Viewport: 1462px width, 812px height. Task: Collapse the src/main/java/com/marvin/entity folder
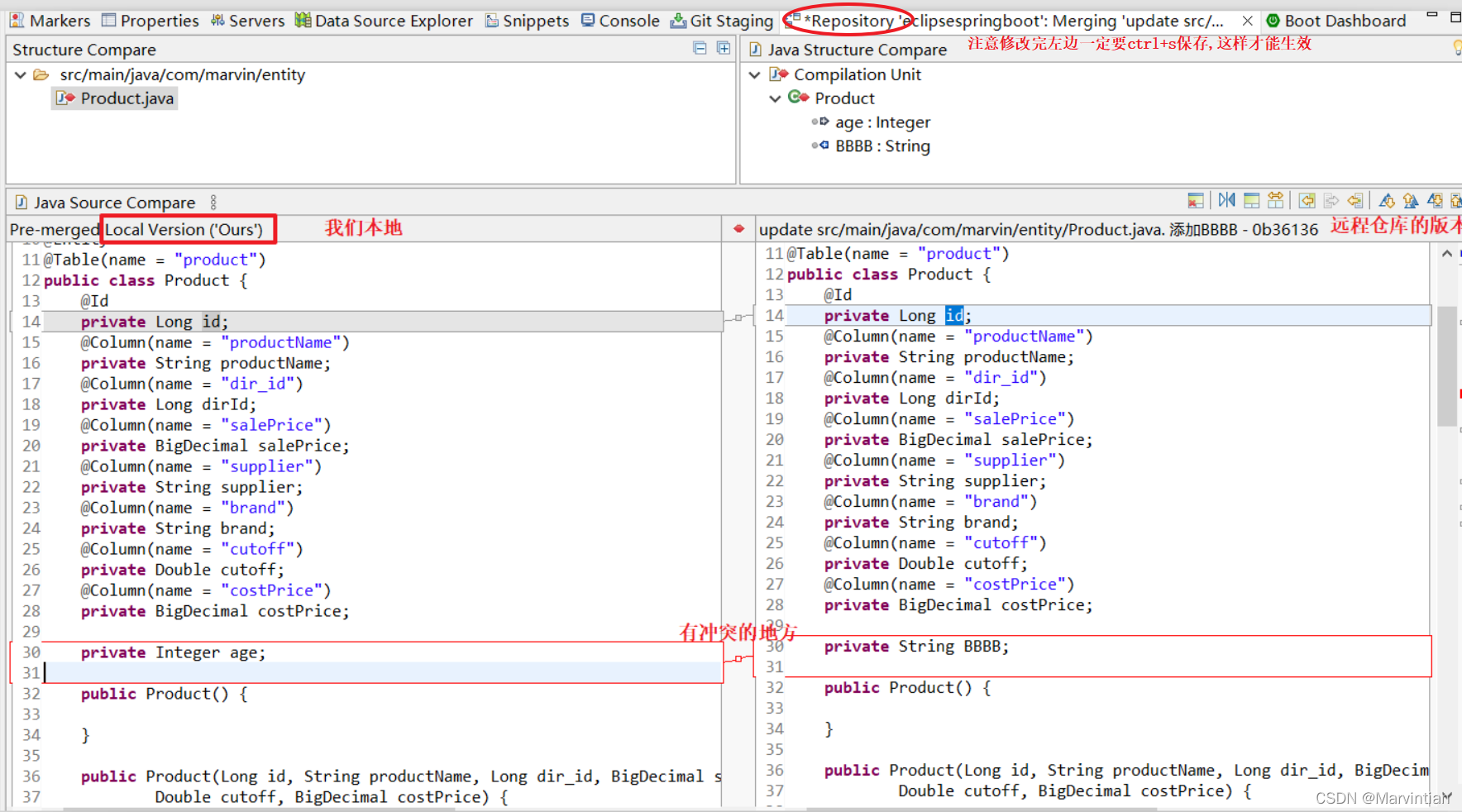pos(20,74)
